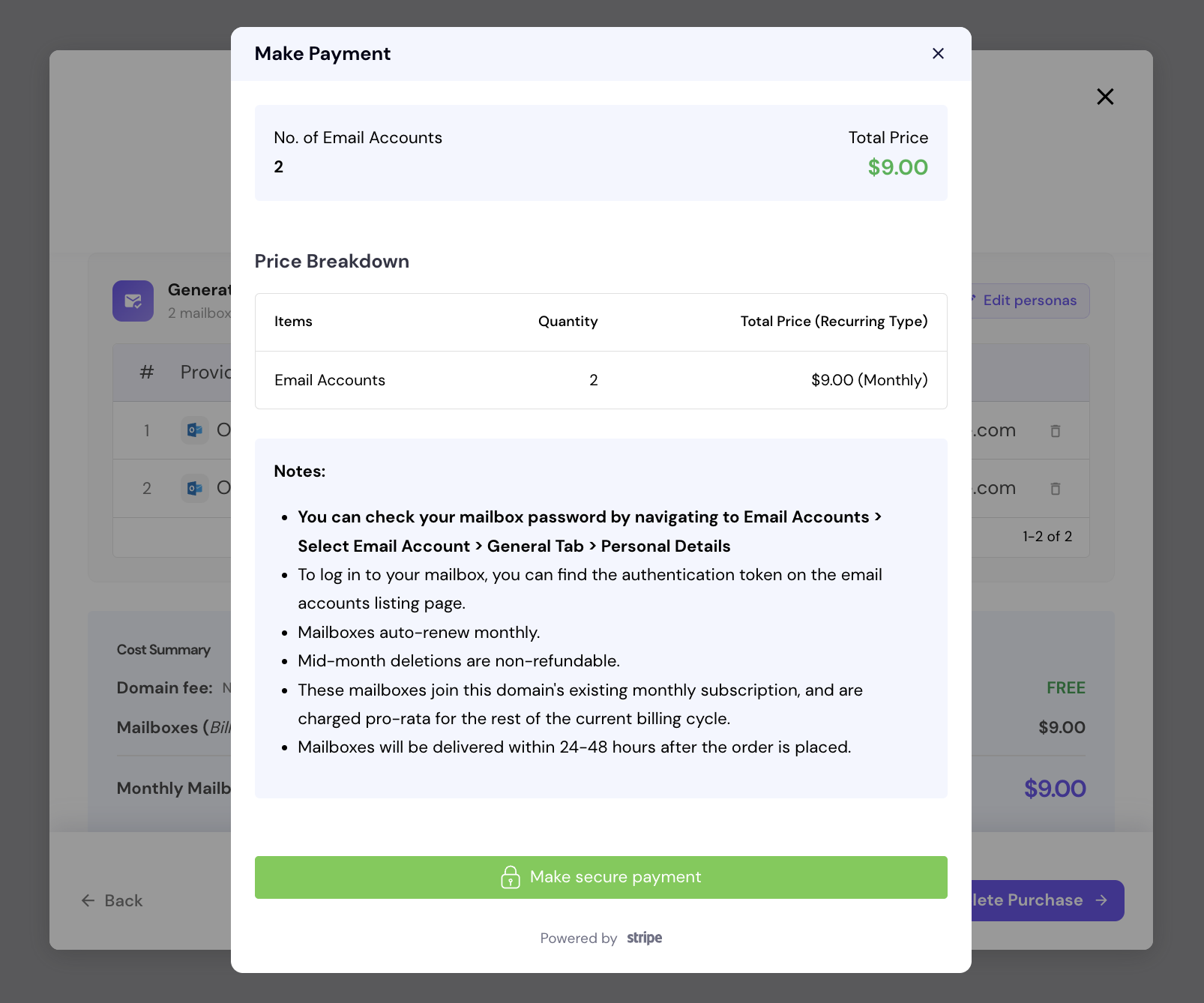Viewport: 1204px width, 1003px height.
Task: Click the padlock icon on payment button
Action: (x=511, y=877)
